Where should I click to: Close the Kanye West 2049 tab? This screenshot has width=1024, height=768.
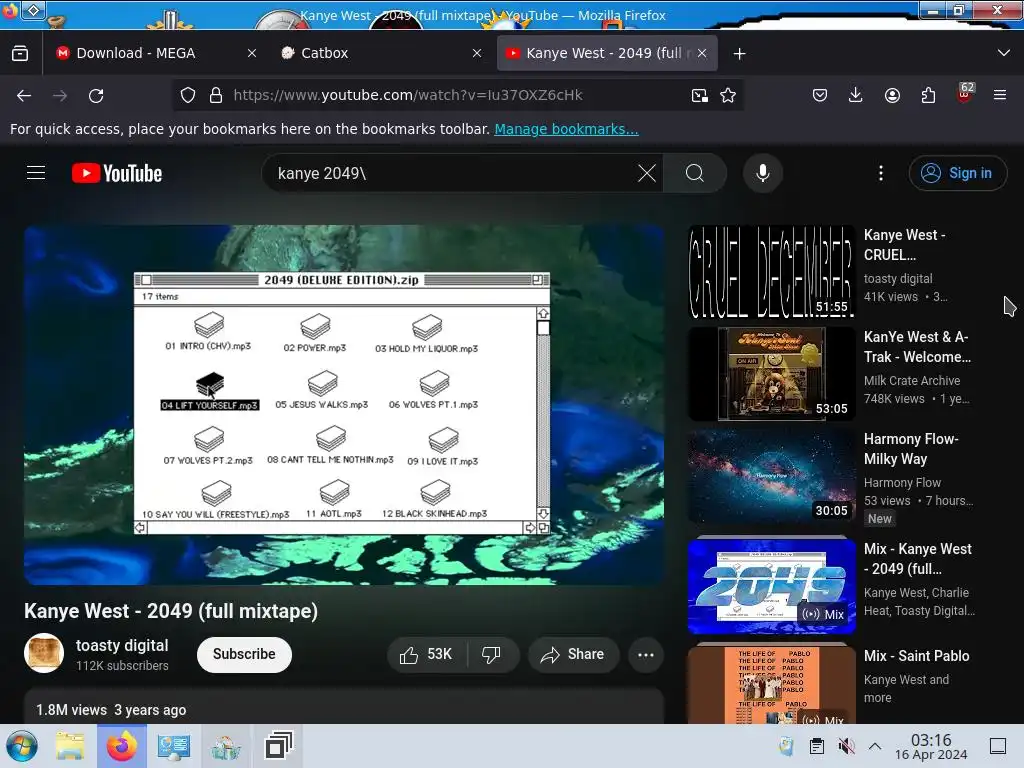pyautogui.click(x=702, y=54)
